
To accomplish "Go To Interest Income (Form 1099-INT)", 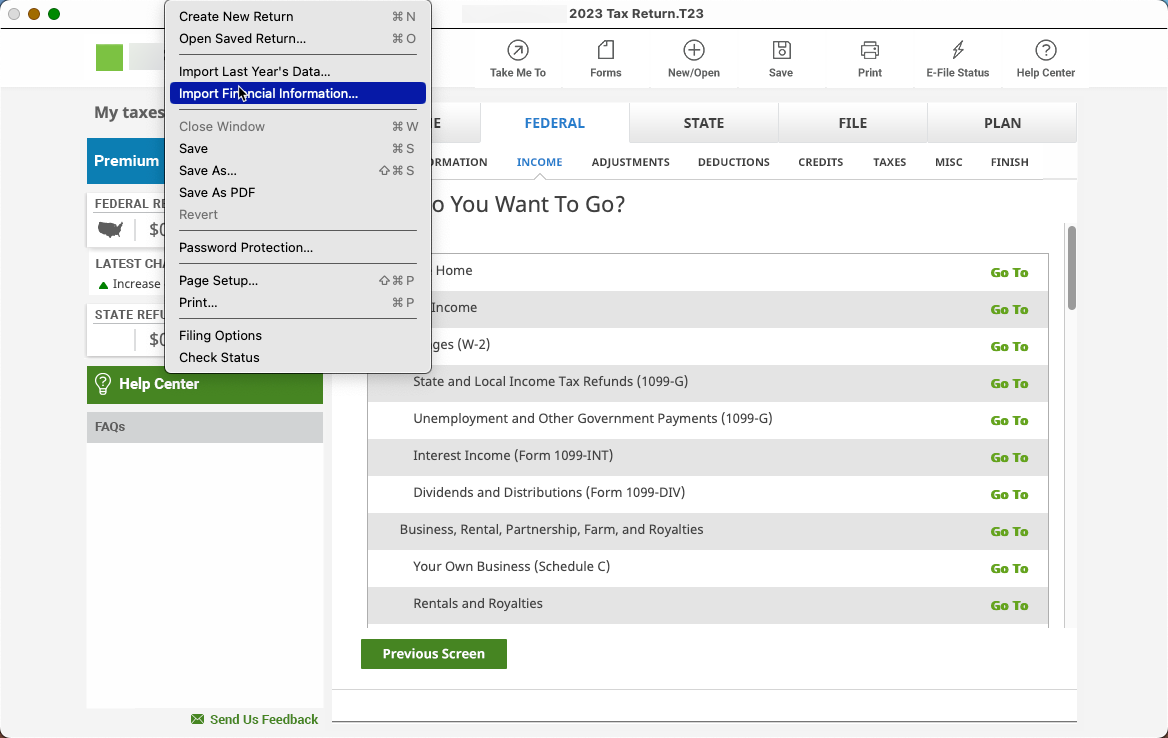I will (1009, 457).
